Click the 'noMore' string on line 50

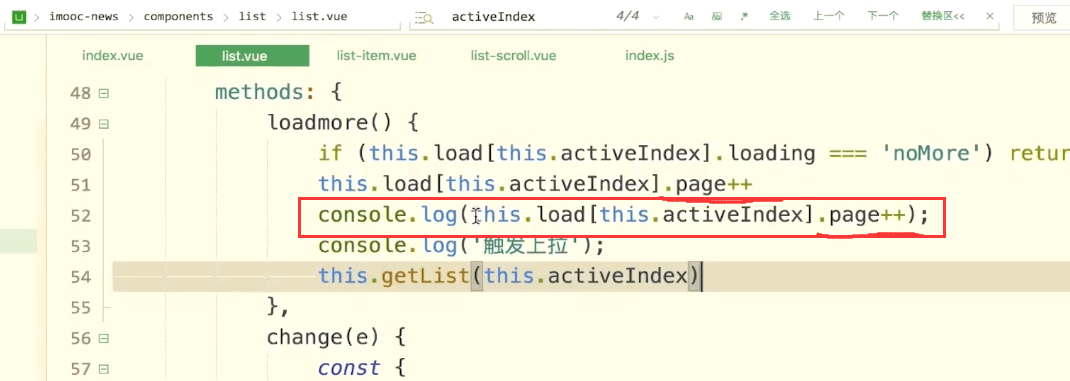point(934,154)
